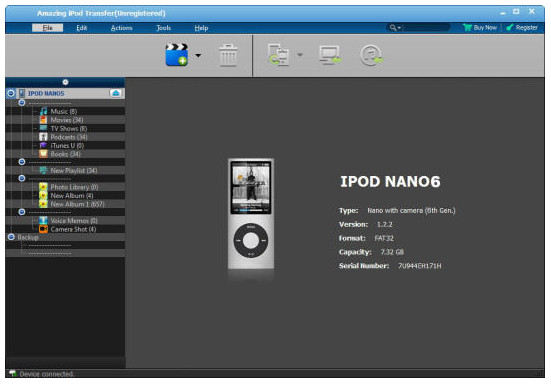Click the Device connected status text
This screenshot has height=385, width=551.
[x=47, y=374]
